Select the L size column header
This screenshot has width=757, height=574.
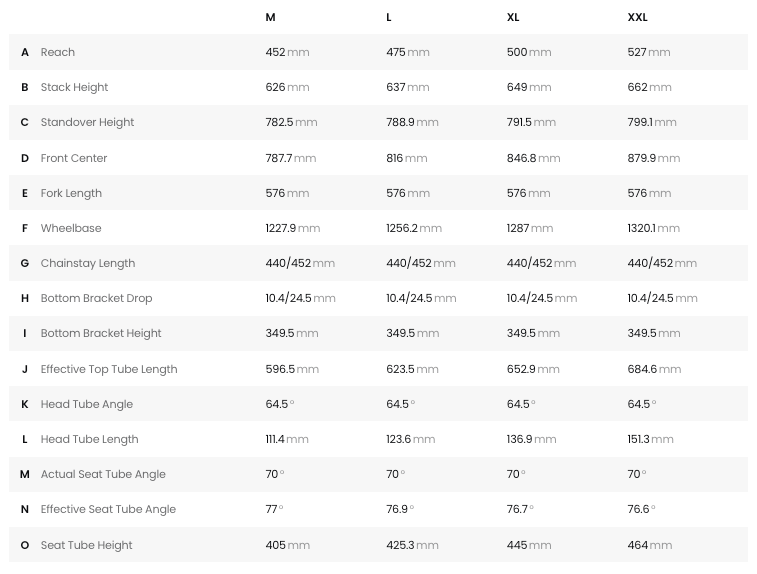[x=389, y=17]
